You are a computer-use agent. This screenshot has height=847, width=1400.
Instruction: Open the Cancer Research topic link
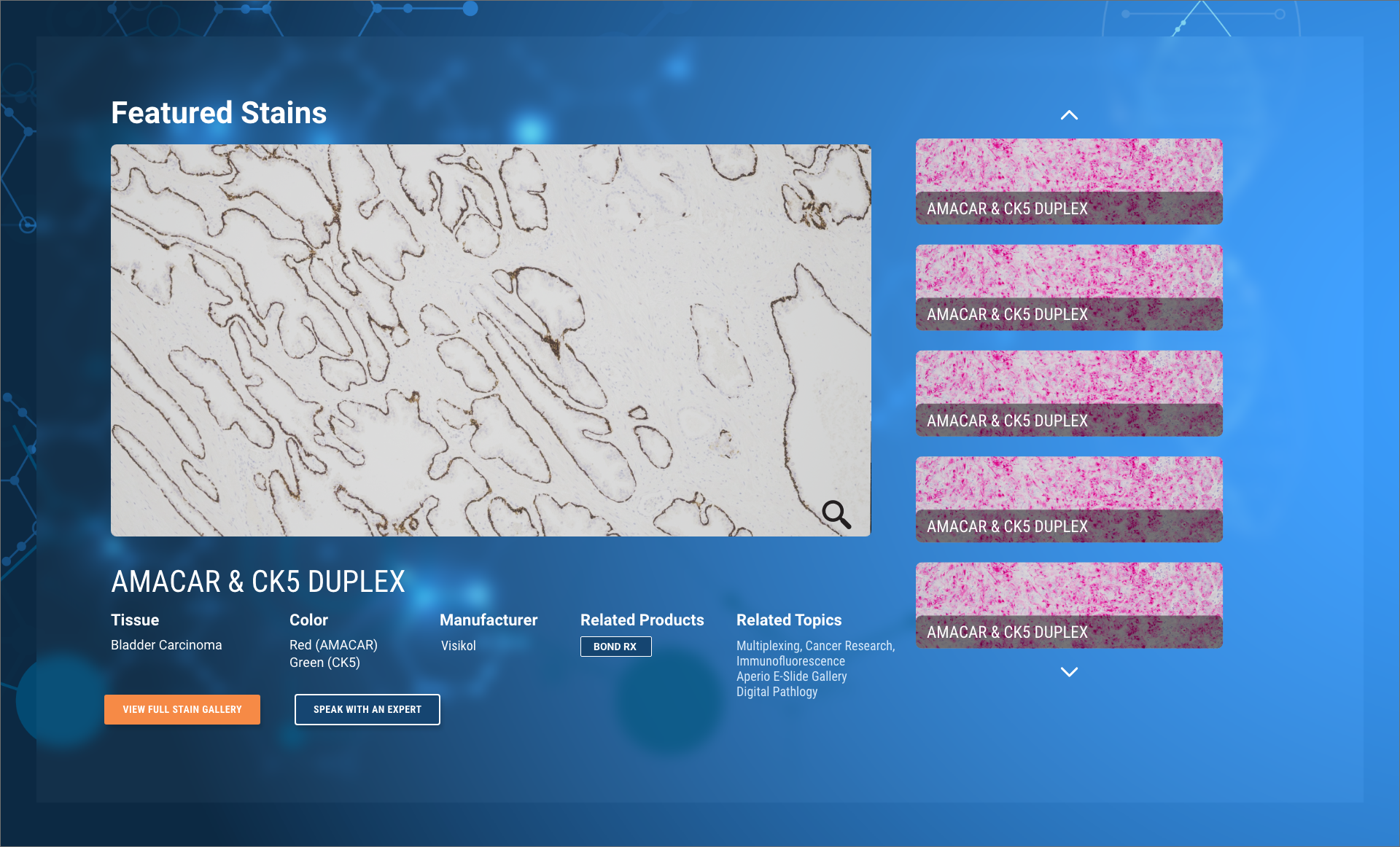coord(849,646)
